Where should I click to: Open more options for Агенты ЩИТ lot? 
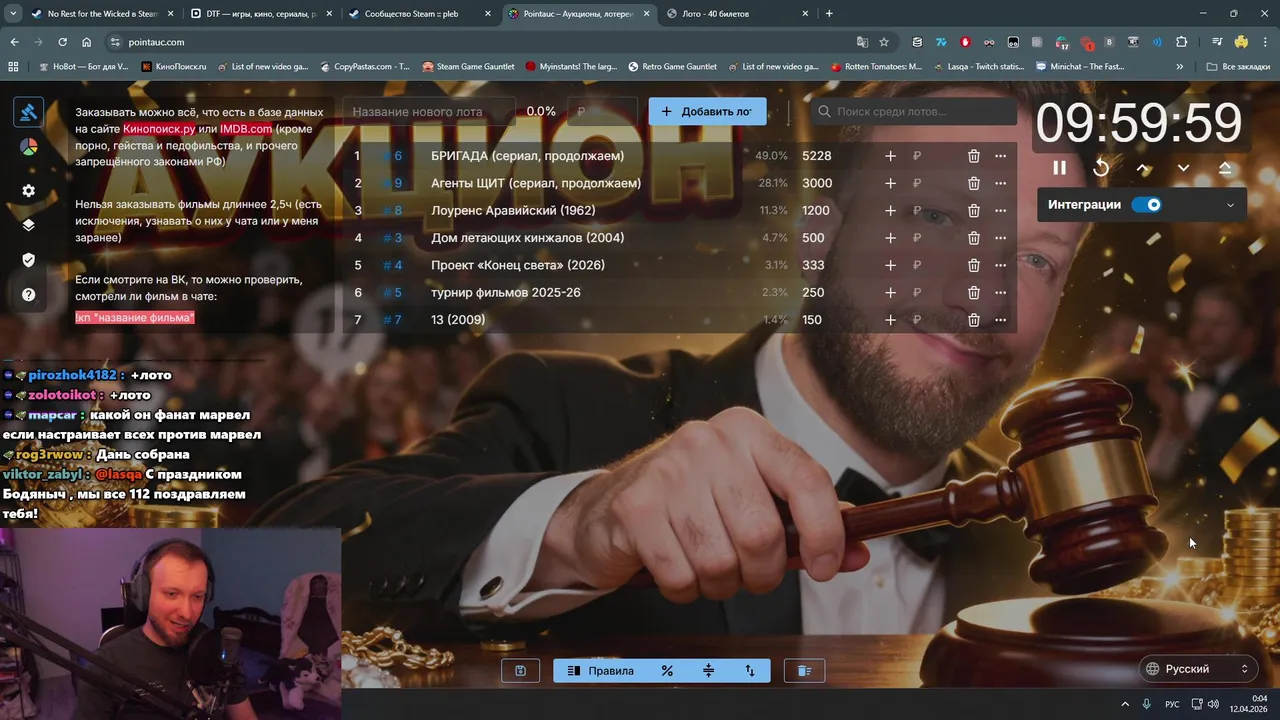pyautogui.click(x=1000, y=183)
